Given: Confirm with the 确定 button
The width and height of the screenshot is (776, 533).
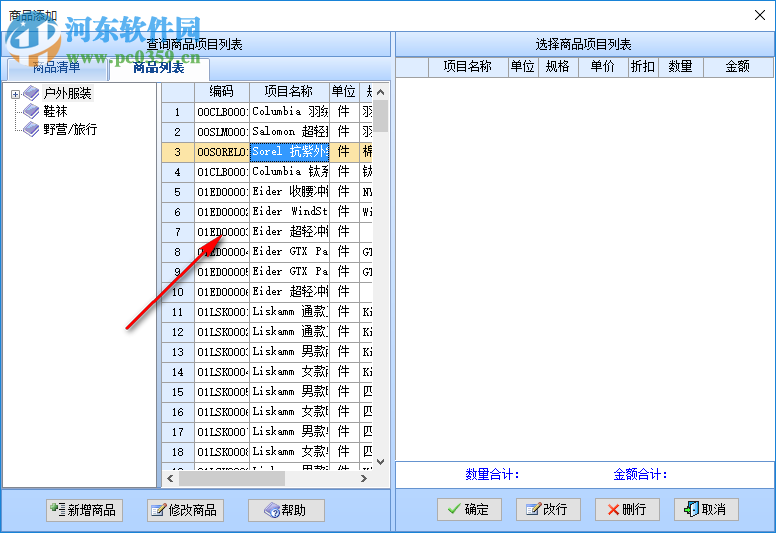Looking at the screenshot, I should (x=469, y=509).
